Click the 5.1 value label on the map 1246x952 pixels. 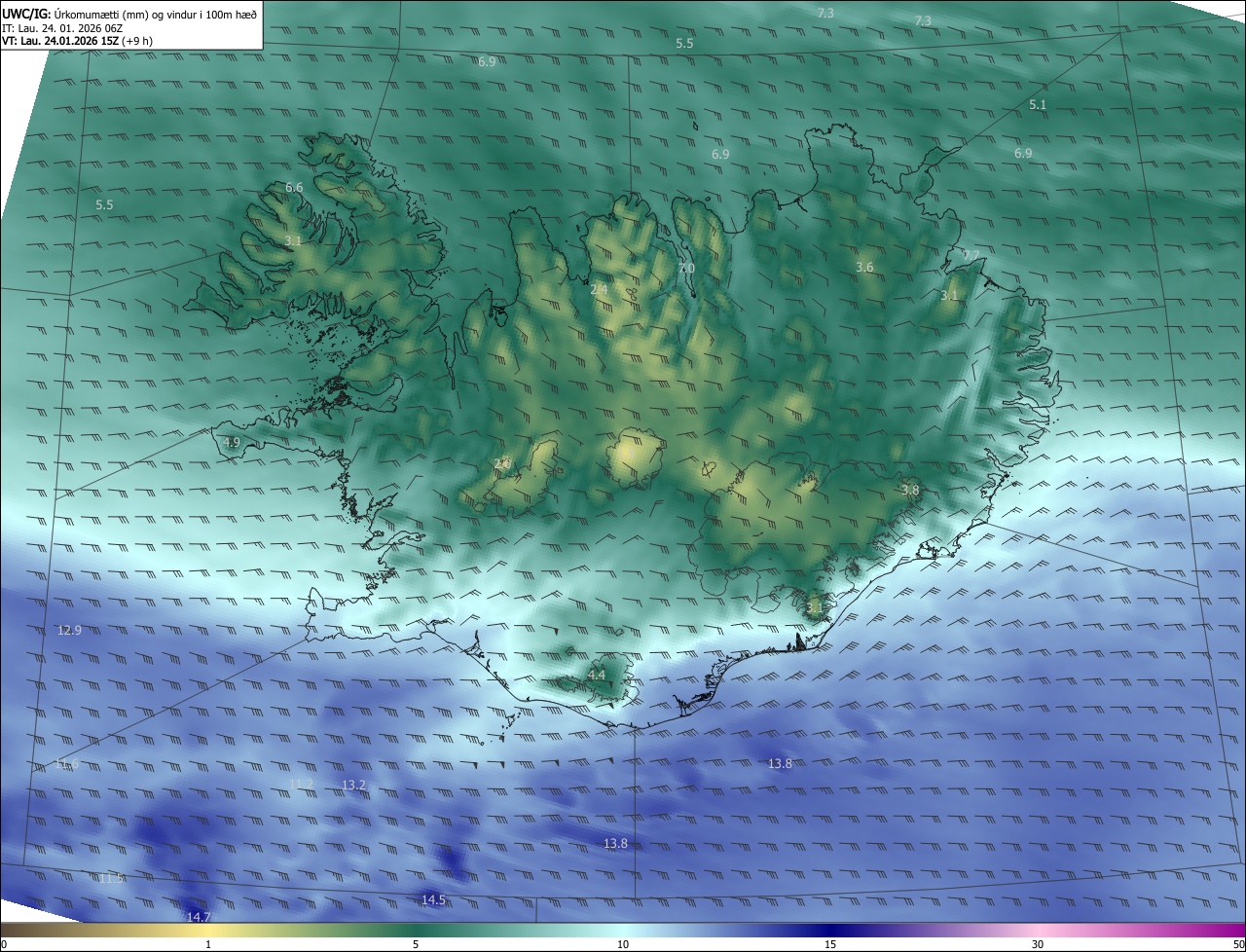pos(1038,104)
